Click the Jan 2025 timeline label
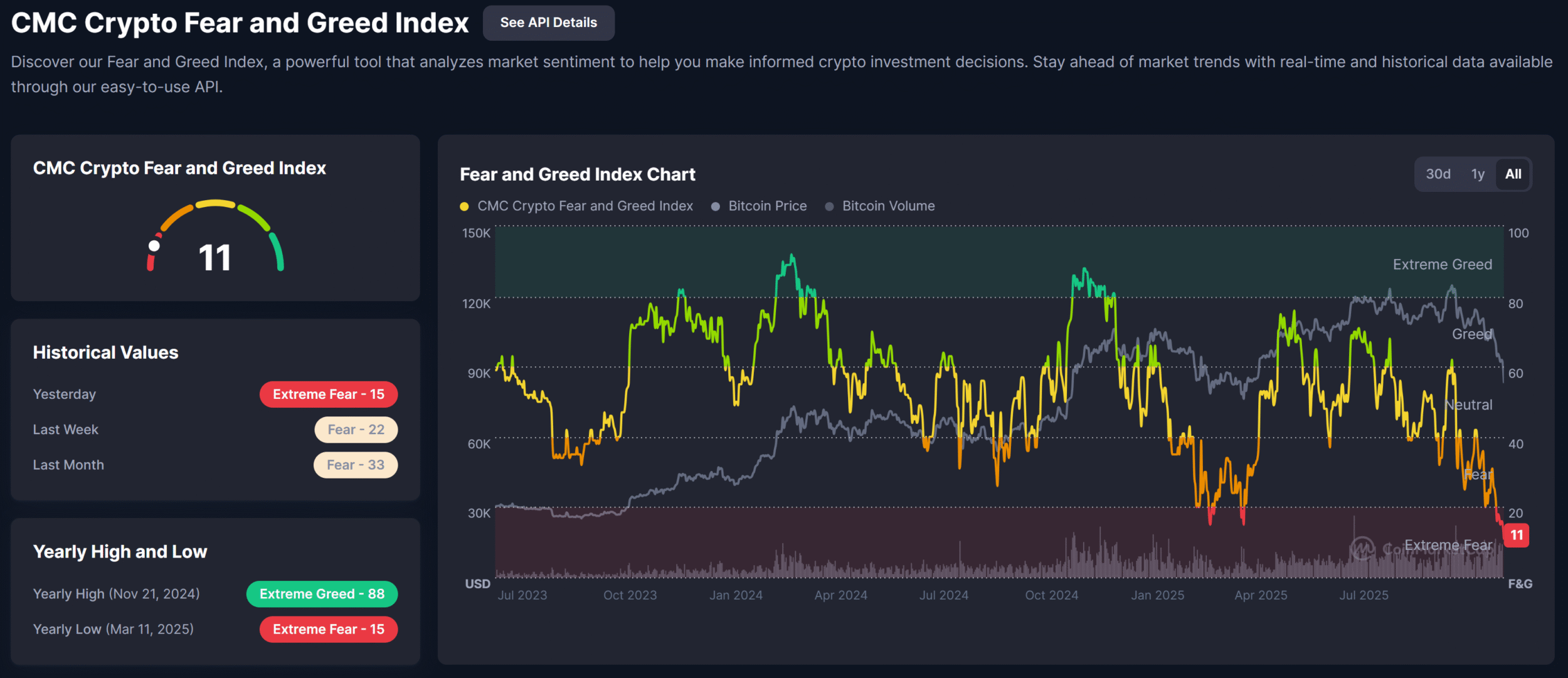 click(x=1157, y=595)
